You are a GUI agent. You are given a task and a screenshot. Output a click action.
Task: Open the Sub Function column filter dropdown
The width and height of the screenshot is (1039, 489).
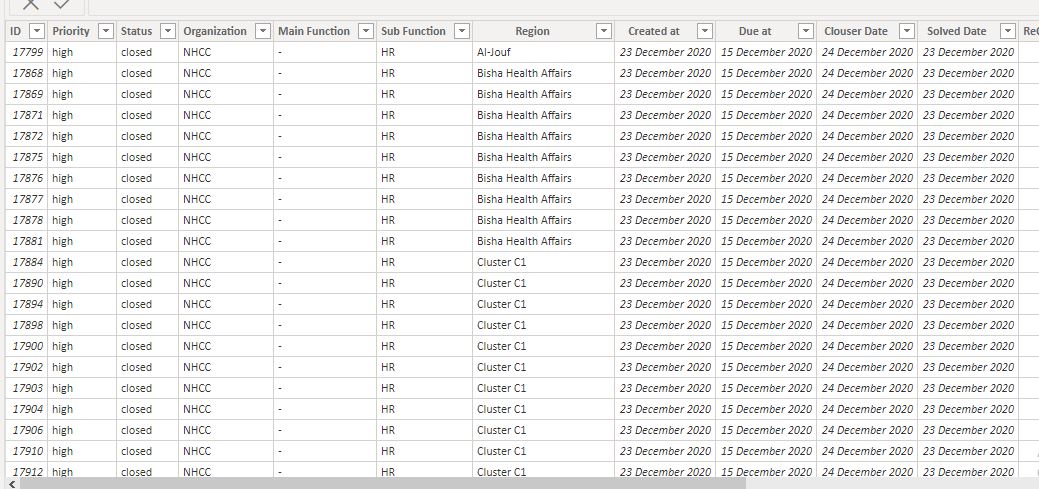(x=462, y=31)
